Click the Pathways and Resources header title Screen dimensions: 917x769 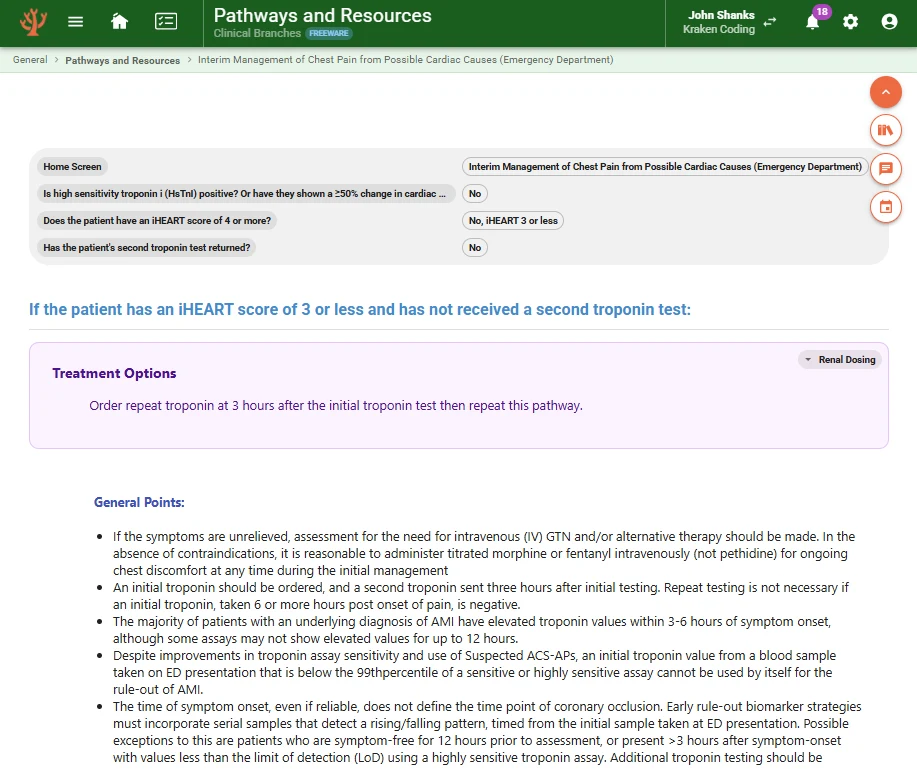coord(323,15)
